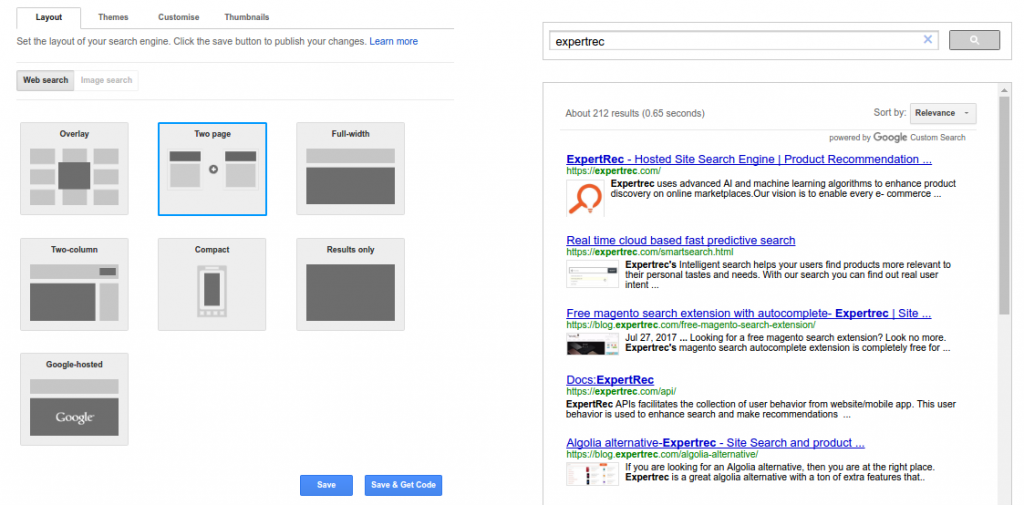This screenshot has height=505, width=1024.
Task: Click the expertrec.com/smartsearch.html URL text
Action: click(x=650, y=252)
